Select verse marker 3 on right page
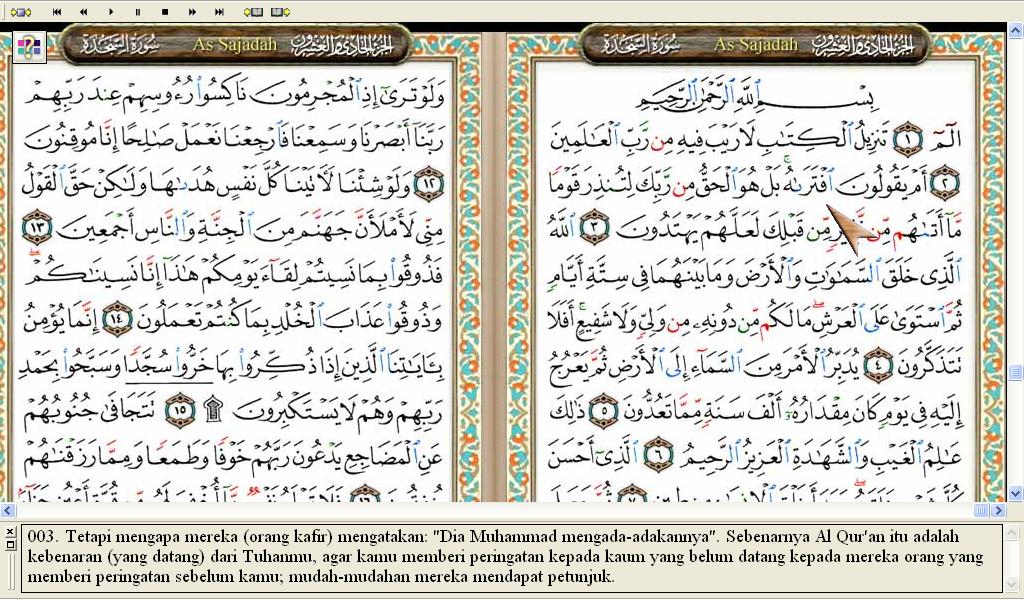The width and height of the screenshot is (1024, 600). pyautogui.click(x=594, y=227)
